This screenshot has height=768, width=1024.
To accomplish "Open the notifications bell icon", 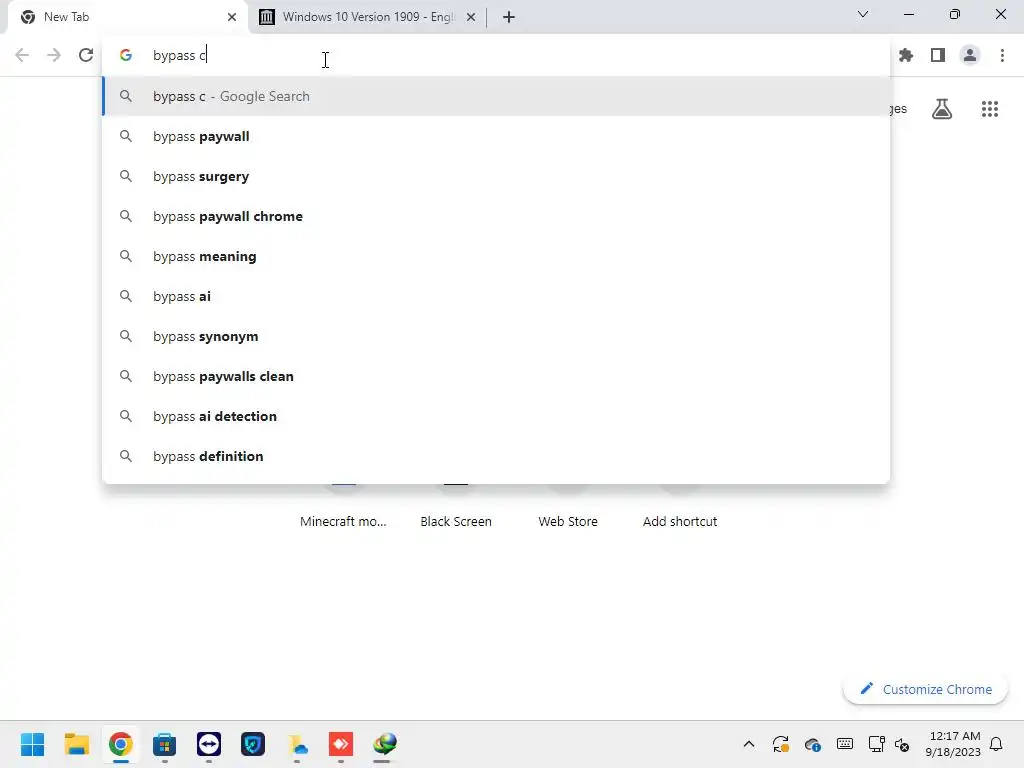I will coord(997,744).
